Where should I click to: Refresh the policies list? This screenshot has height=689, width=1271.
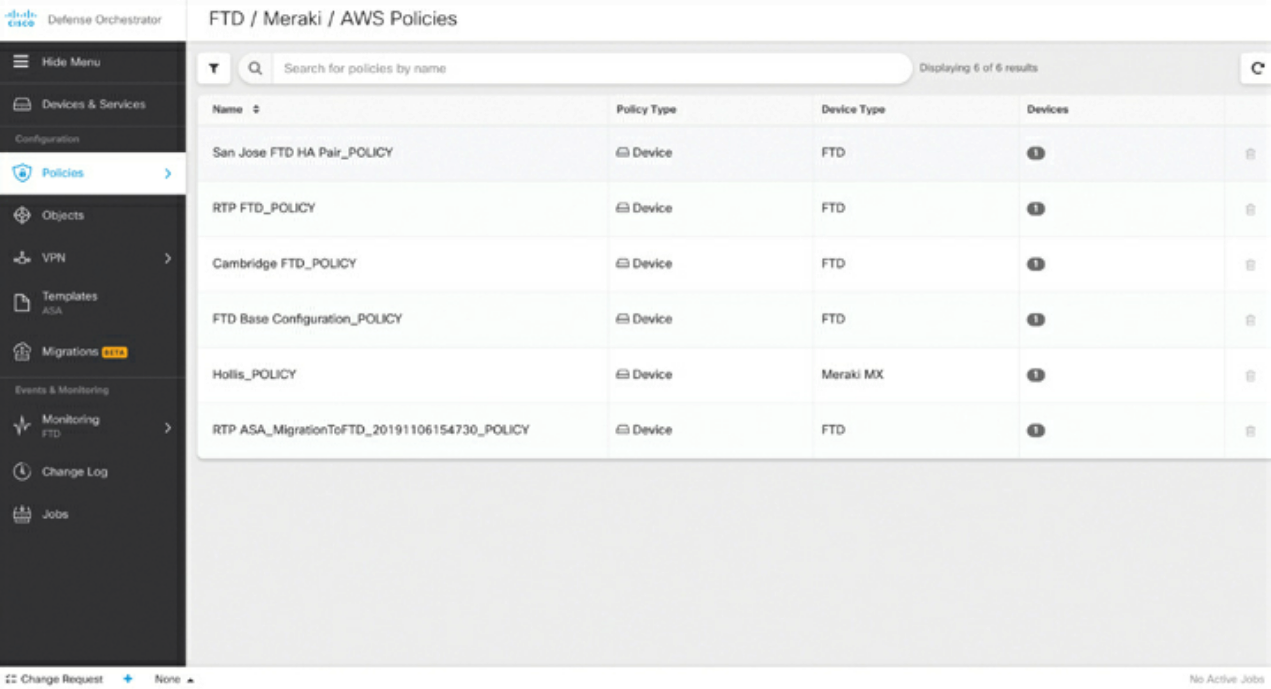[1256, 69]
